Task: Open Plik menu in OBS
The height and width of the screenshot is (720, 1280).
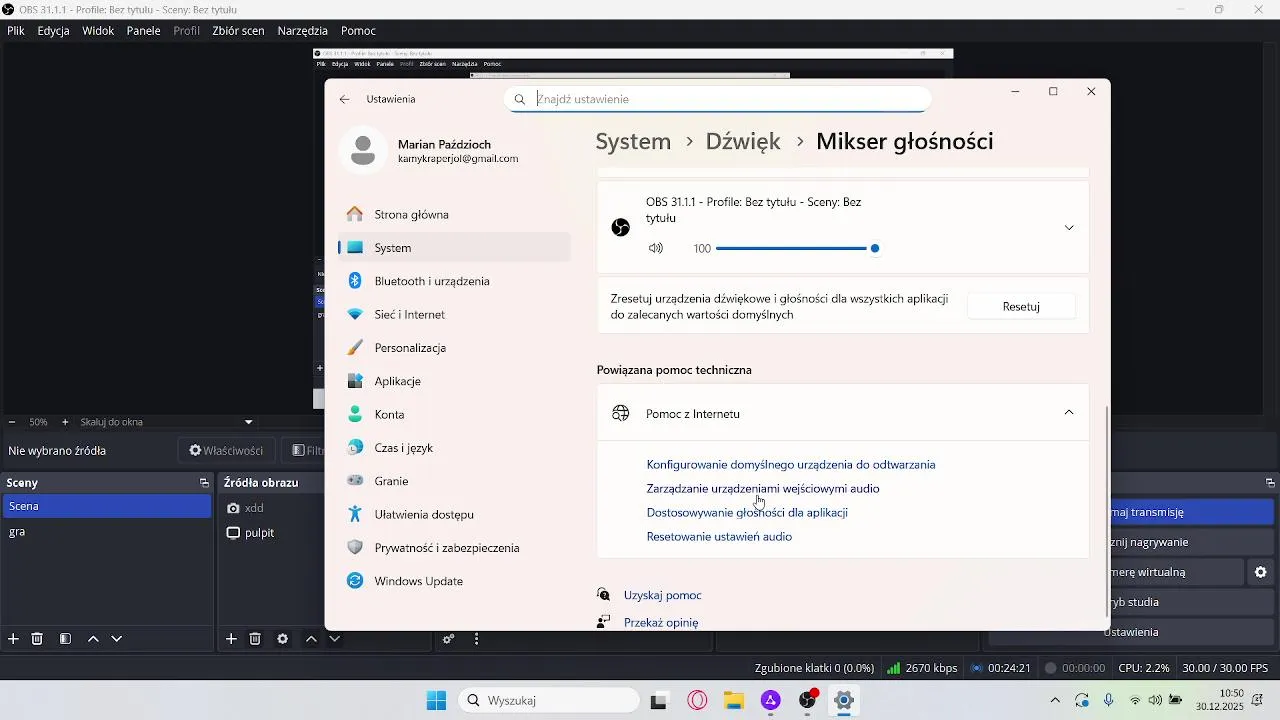Action: pos(16,31)
